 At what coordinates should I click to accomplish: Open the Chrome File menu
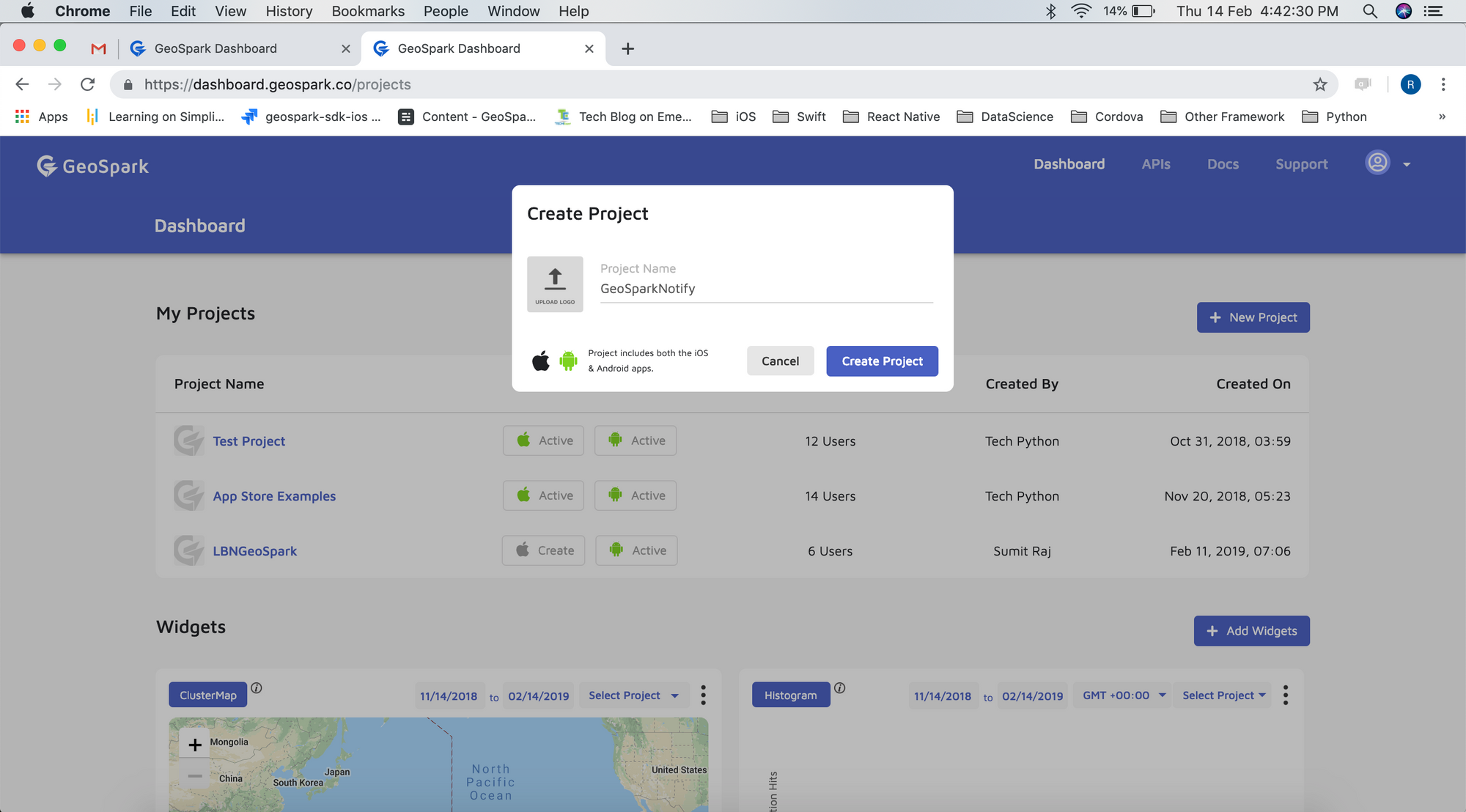point(140,11)
